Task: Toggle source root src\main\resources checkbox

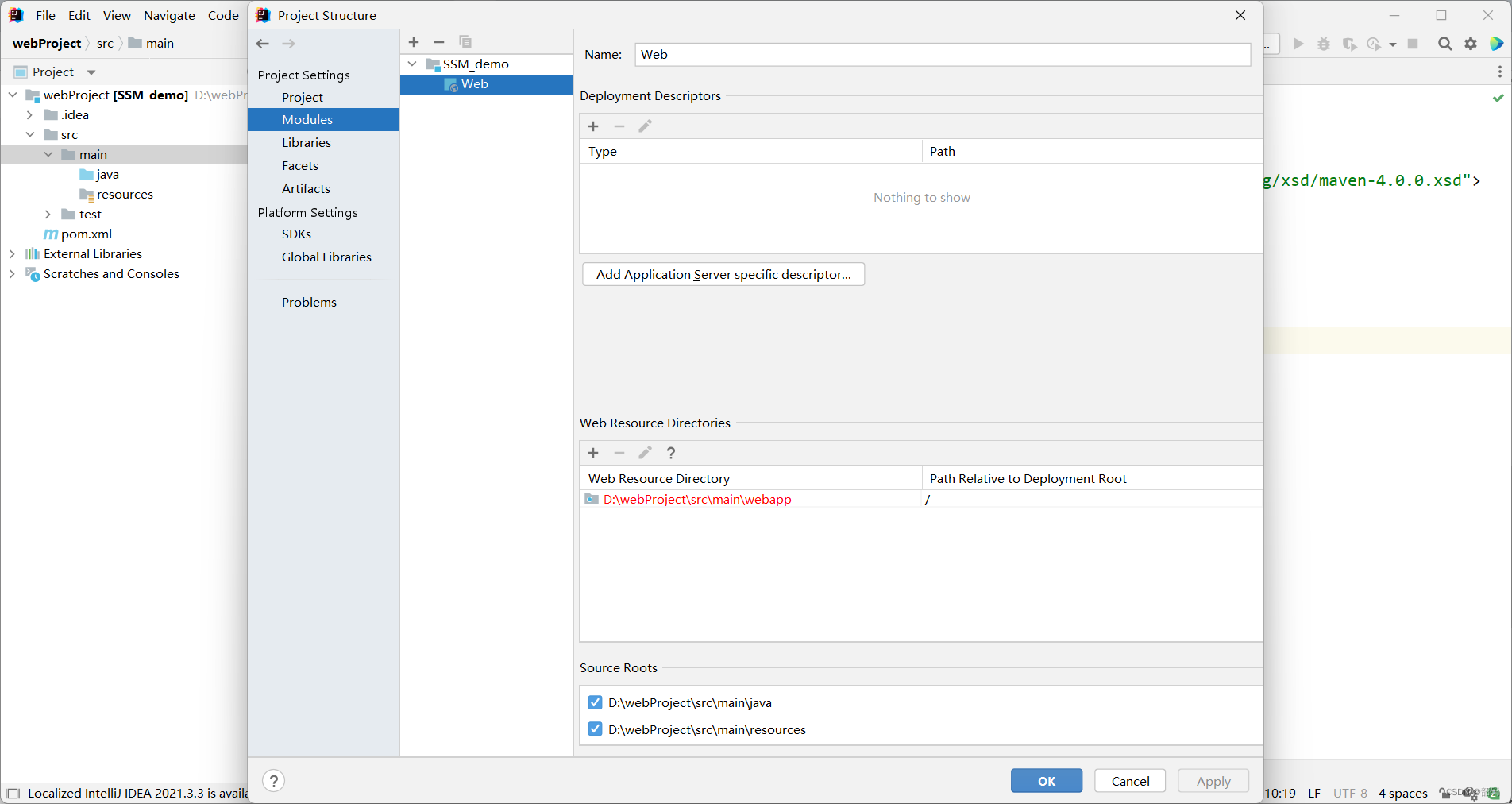Action: [595, 729]
